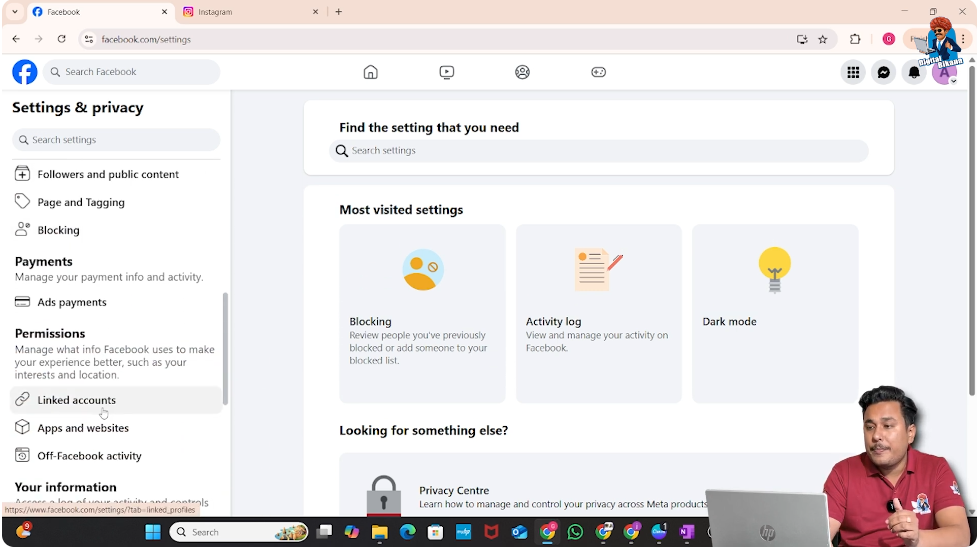Click the install app icon in address bar

coord(802,39)
